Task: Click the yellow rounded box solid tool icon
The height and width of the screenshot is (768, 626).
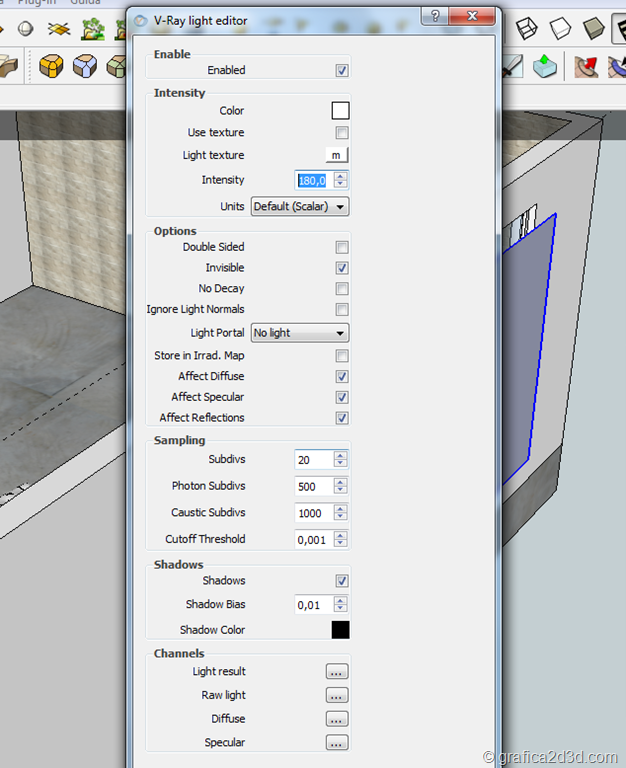Action: [x=51, y=66]
